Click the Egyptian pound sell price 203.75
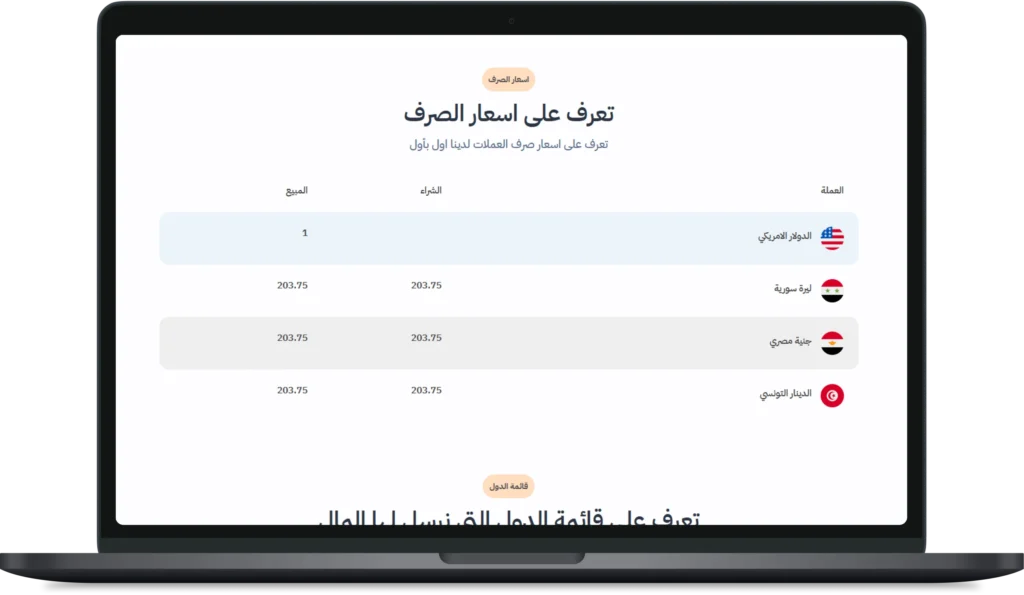Image resolution: width=1024 pixels, height=595 pixels. click(x=292, y=338)
